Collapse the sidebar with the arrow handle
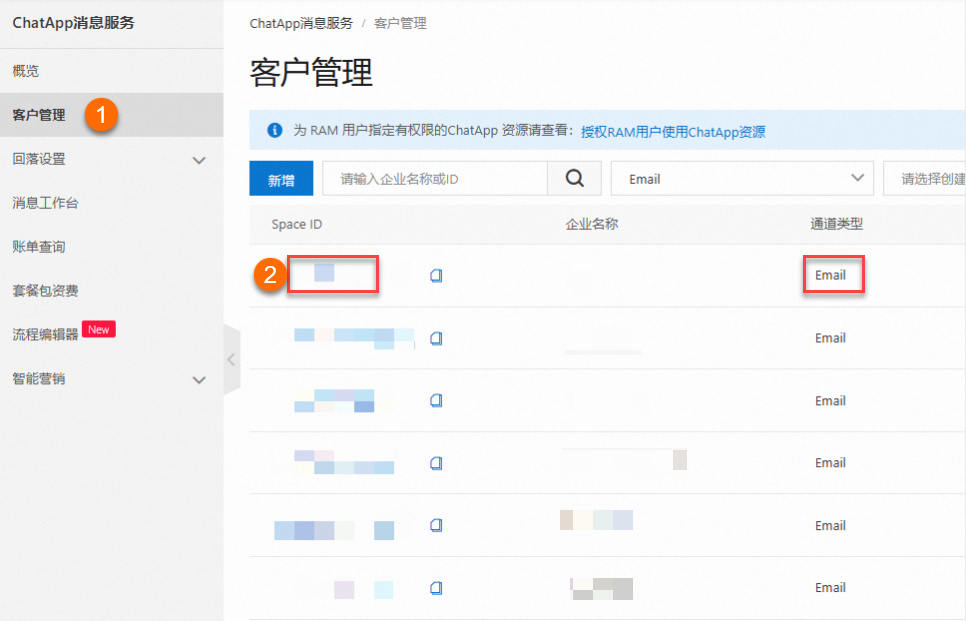 point(232,359)
